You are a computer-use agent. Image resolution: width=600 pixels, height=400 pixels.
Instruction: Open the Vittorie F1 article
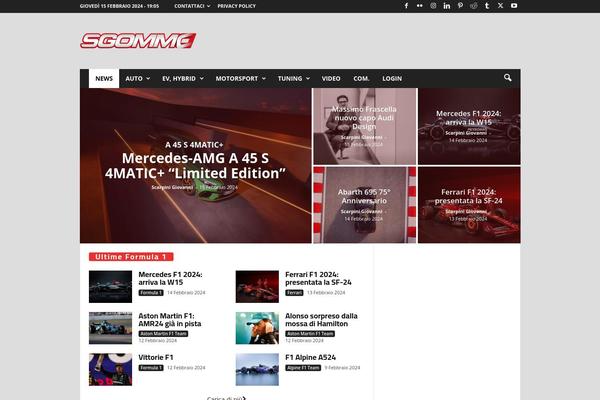click(x=156, y=357)
